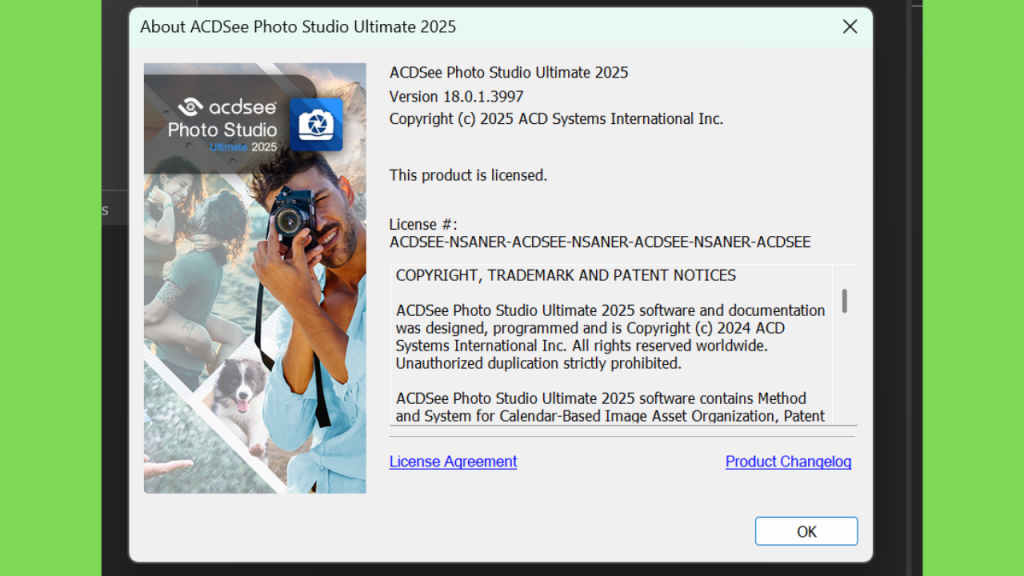
Task: Click the 'This product is licensed.' text
Action: 468,175
